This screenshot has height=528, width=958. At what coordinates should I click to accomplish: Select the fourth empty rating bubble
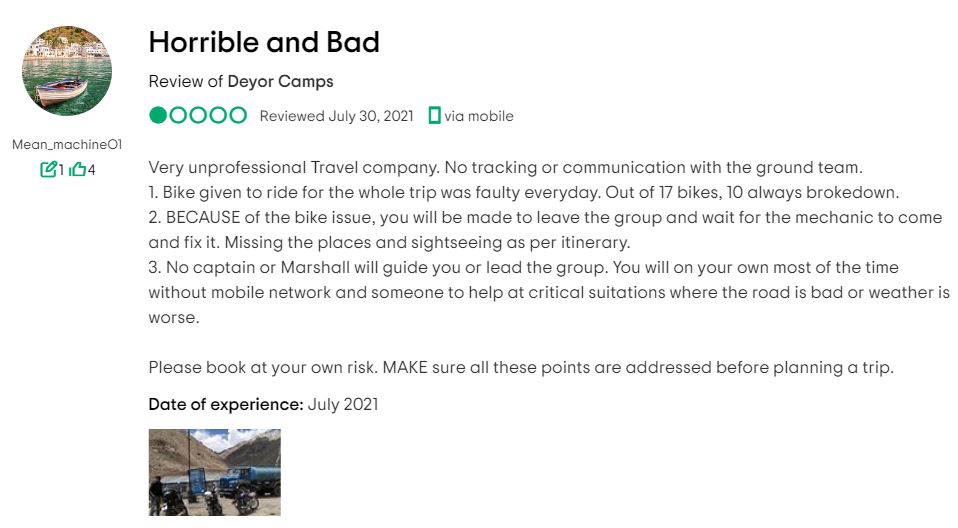(x=218, y=115)
